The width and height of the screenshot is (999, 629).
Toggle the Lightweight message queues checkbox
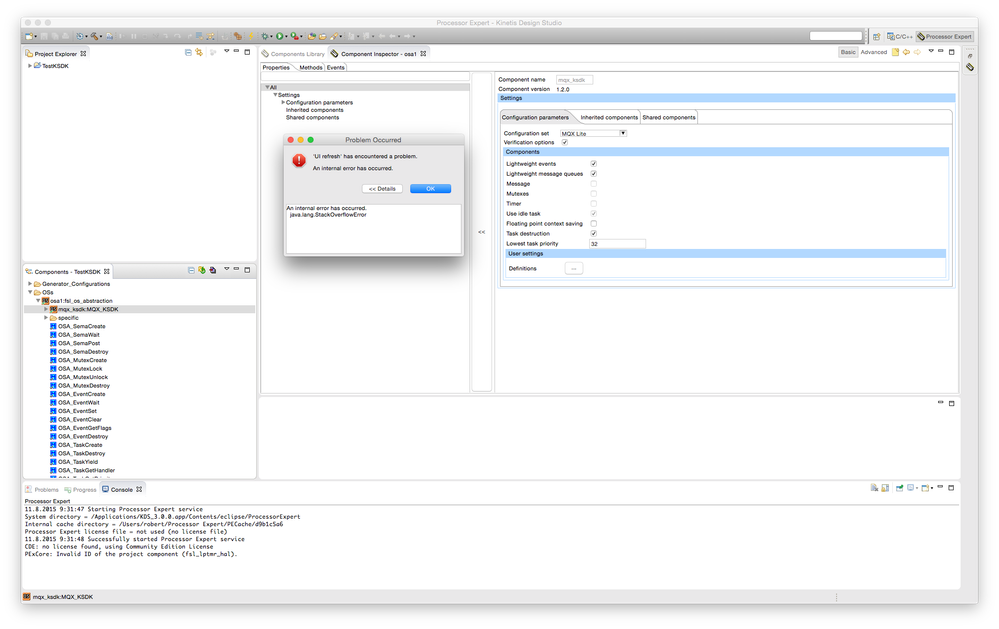[593, 173]
